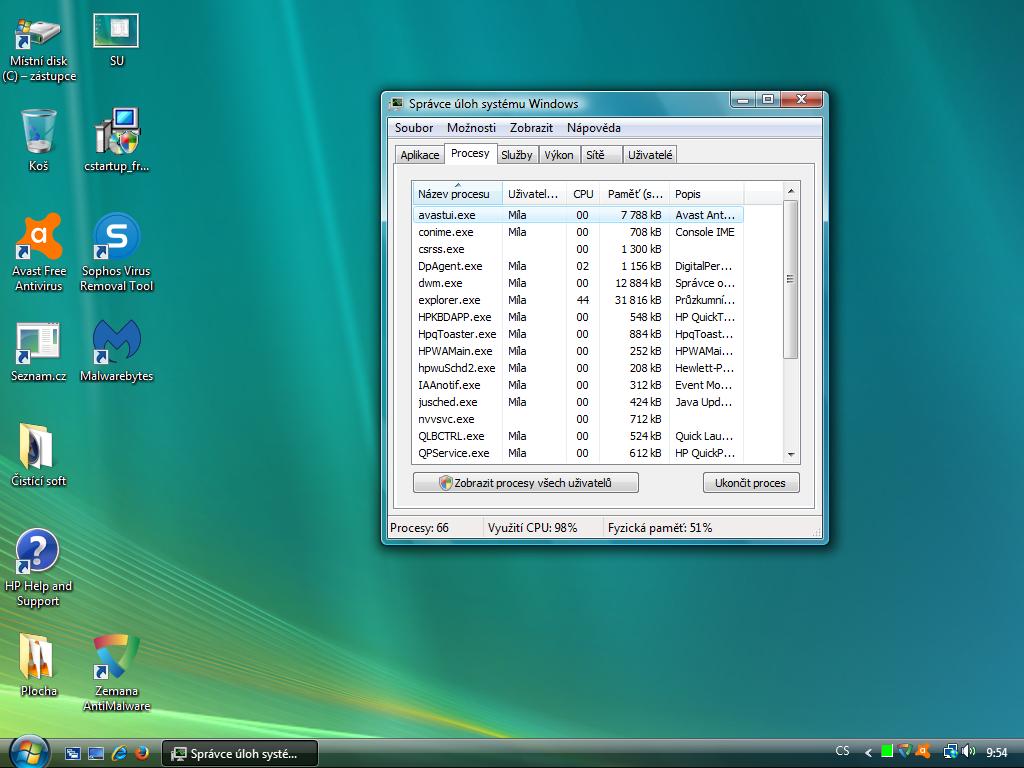Screen dimensions: 1024x768
Task: Click the Ukončit proces button
Action: point(751,483)
